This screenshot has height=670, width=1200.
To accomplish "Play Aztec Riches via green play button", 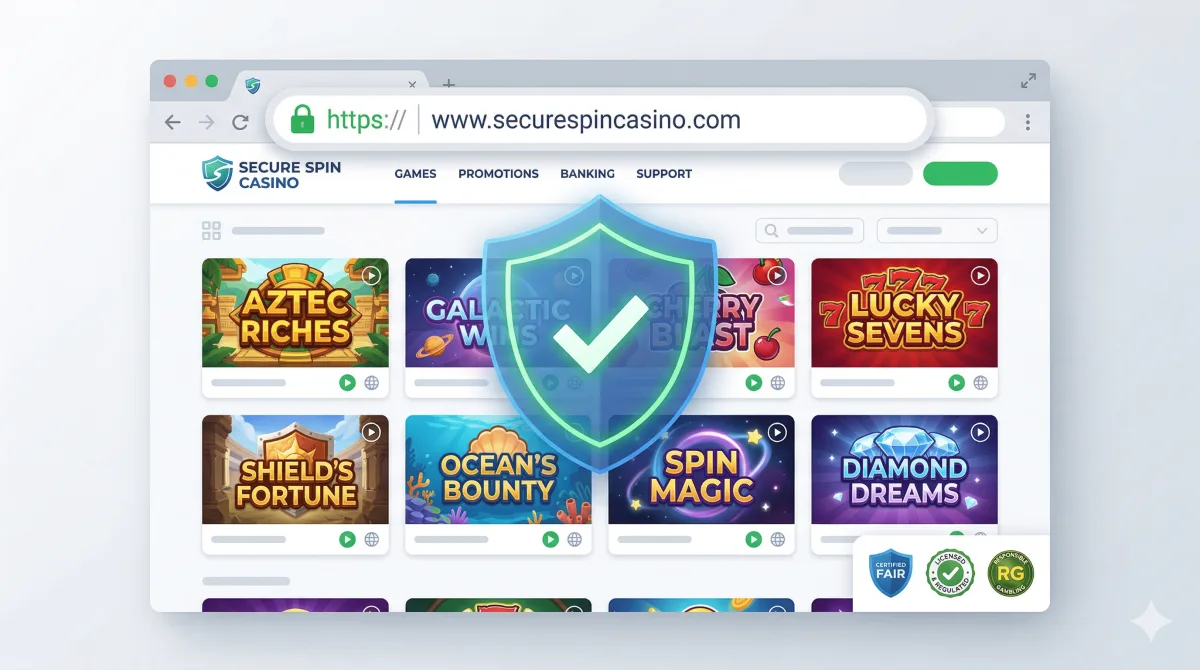I will click(347, 382).
